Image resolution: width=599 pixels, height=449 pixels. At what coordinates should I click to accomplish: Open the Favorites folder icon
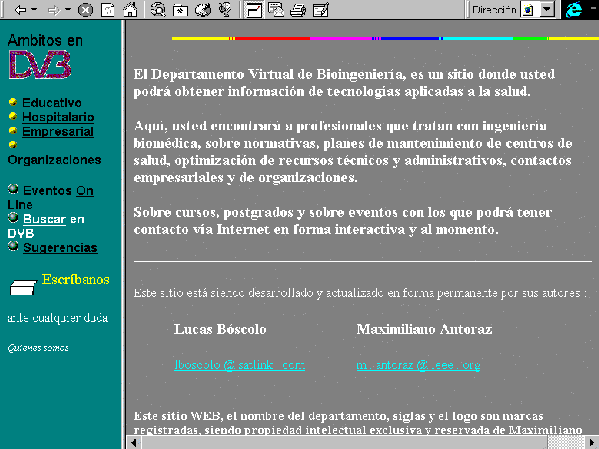point(180,10)
